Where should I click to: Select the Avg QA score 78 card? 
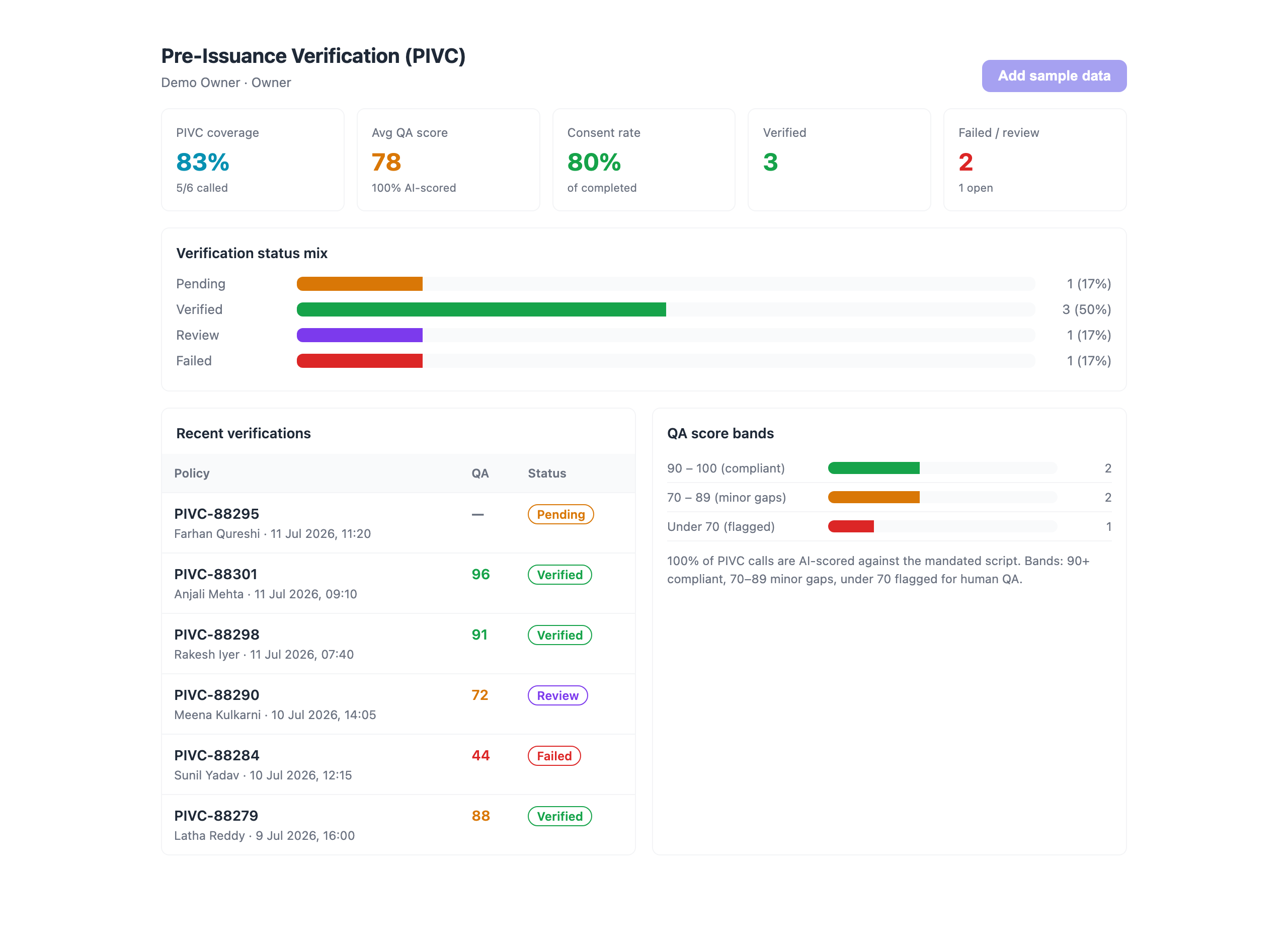(448, 160)
